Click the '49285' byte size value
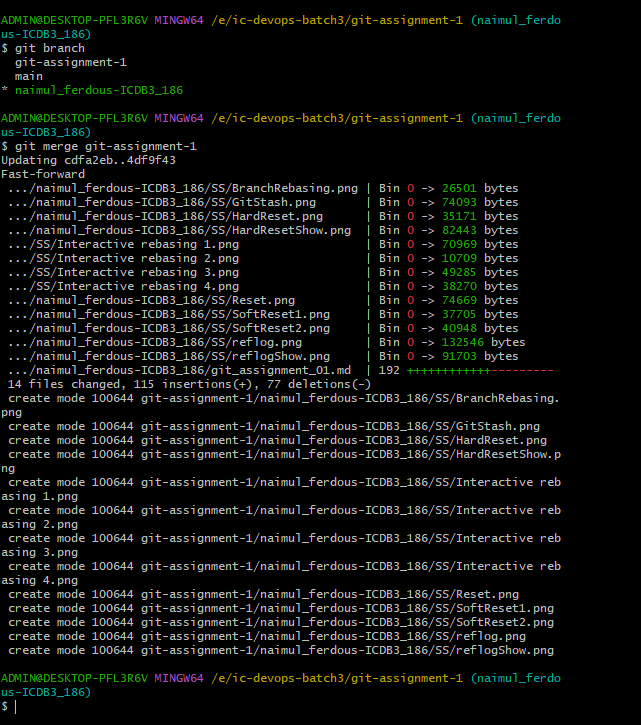641x725 pixels. (459, 272)
